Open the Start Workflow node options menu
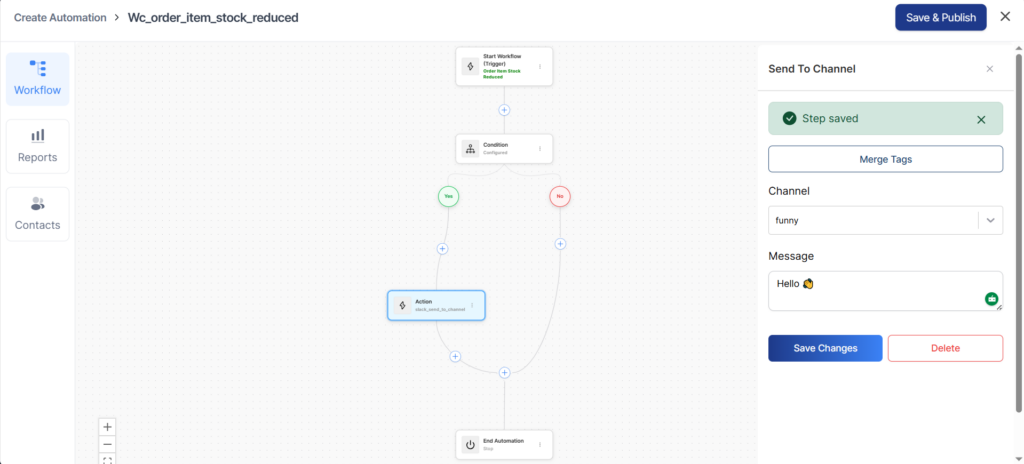This screenshot has height=464, width=1024. pyautogui.click(x=540, y=67)
